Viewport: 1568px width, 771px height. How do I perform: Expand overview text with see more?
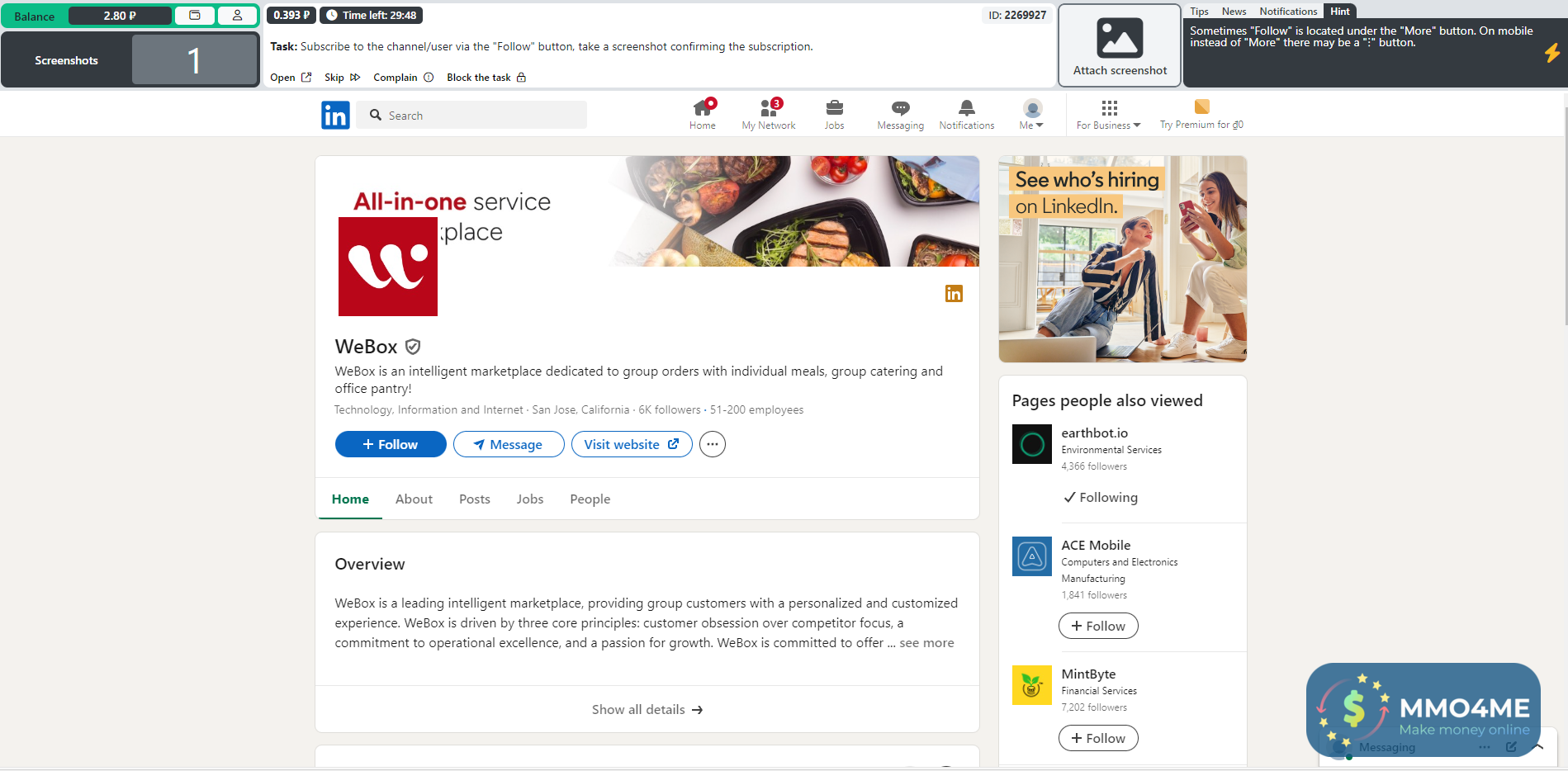point(926,643)
